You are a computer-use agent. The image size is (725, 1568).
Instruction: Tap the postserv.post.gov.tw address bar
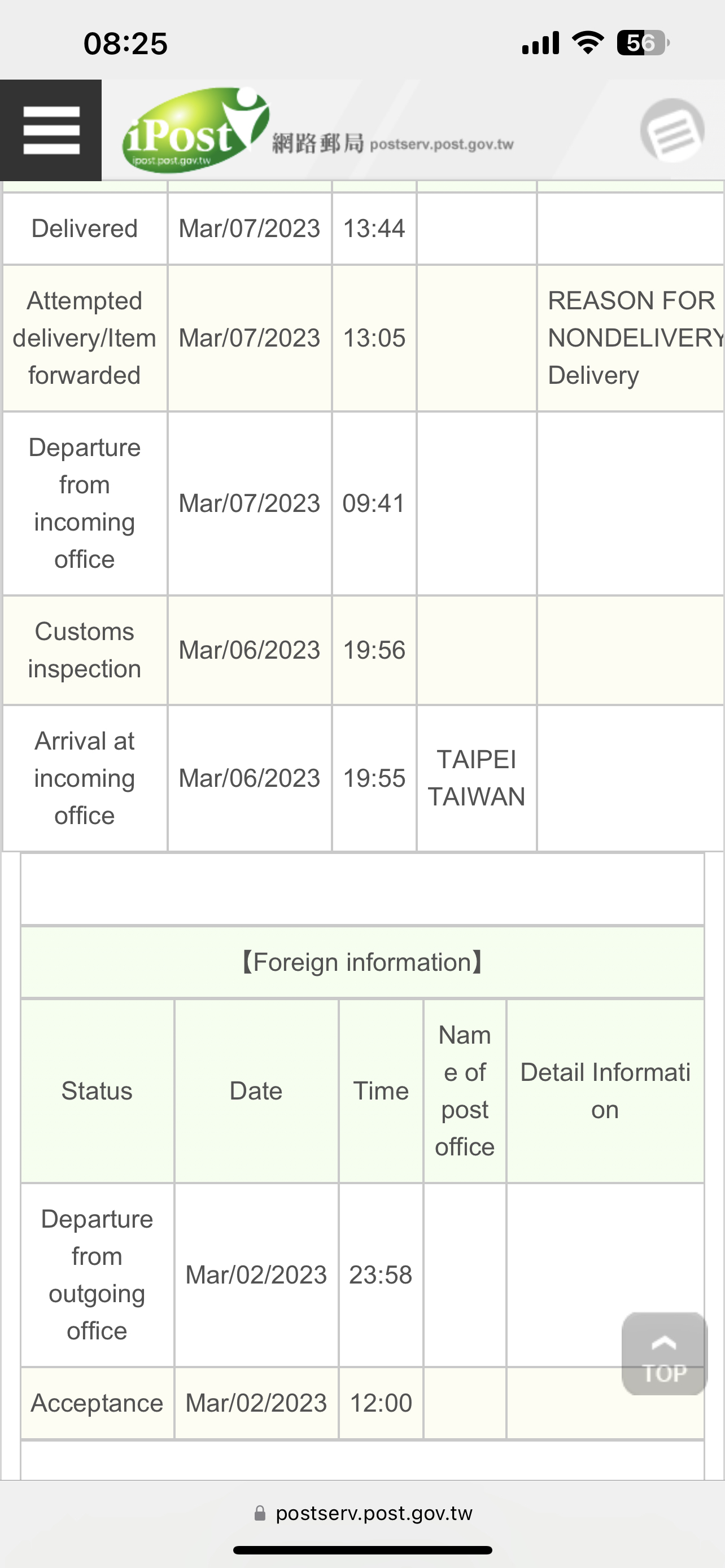click(x=363, y=1513)
